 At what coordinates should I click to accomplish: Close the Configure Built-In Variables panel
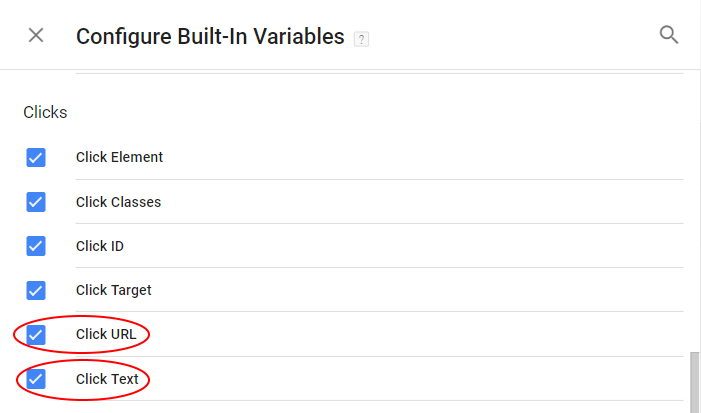click(36, 35)
